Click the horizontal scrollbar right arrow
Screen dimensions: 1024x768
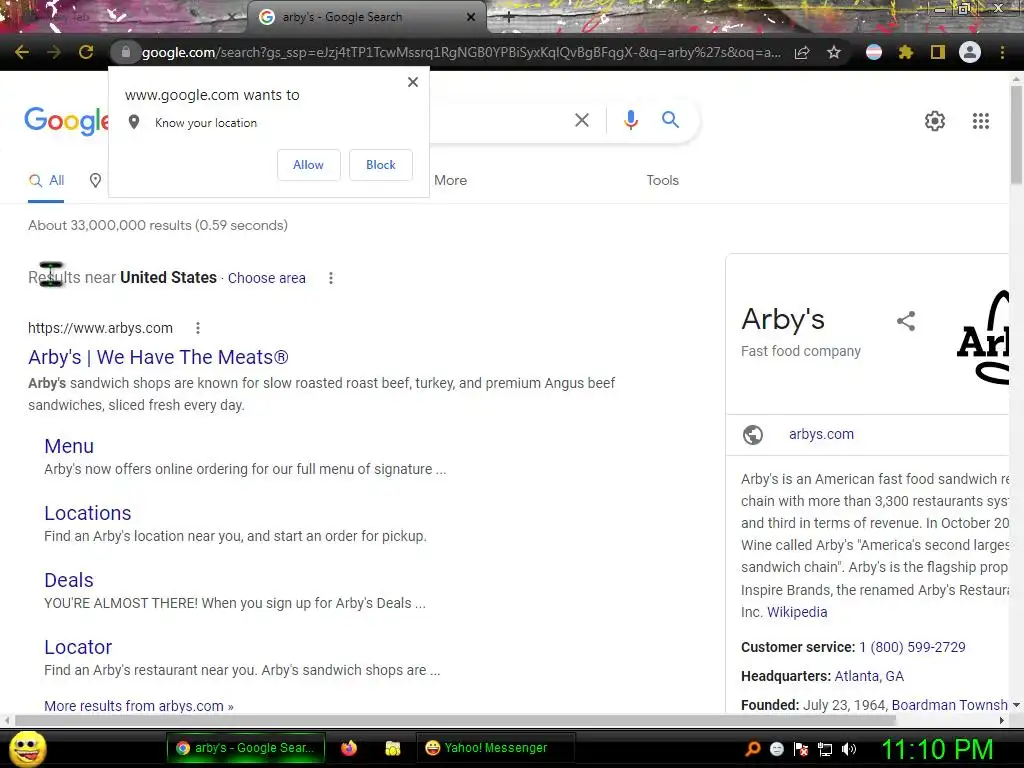click(1002, 720)
